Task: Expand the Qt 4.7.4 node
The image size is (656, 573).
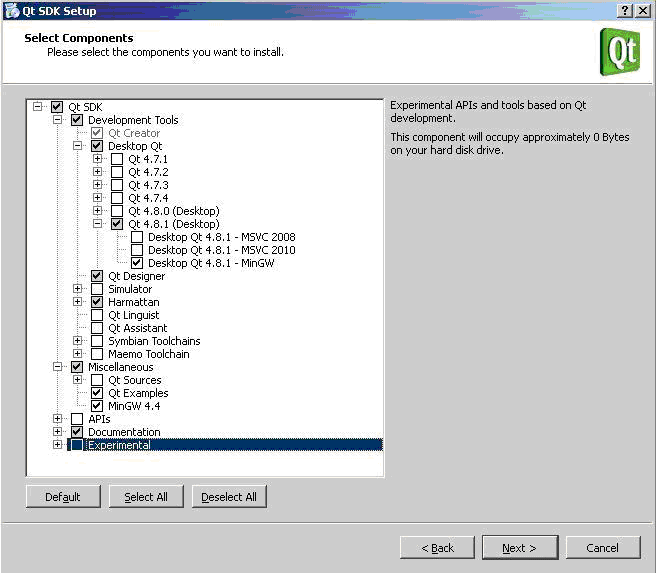Action: coord(97,198)
